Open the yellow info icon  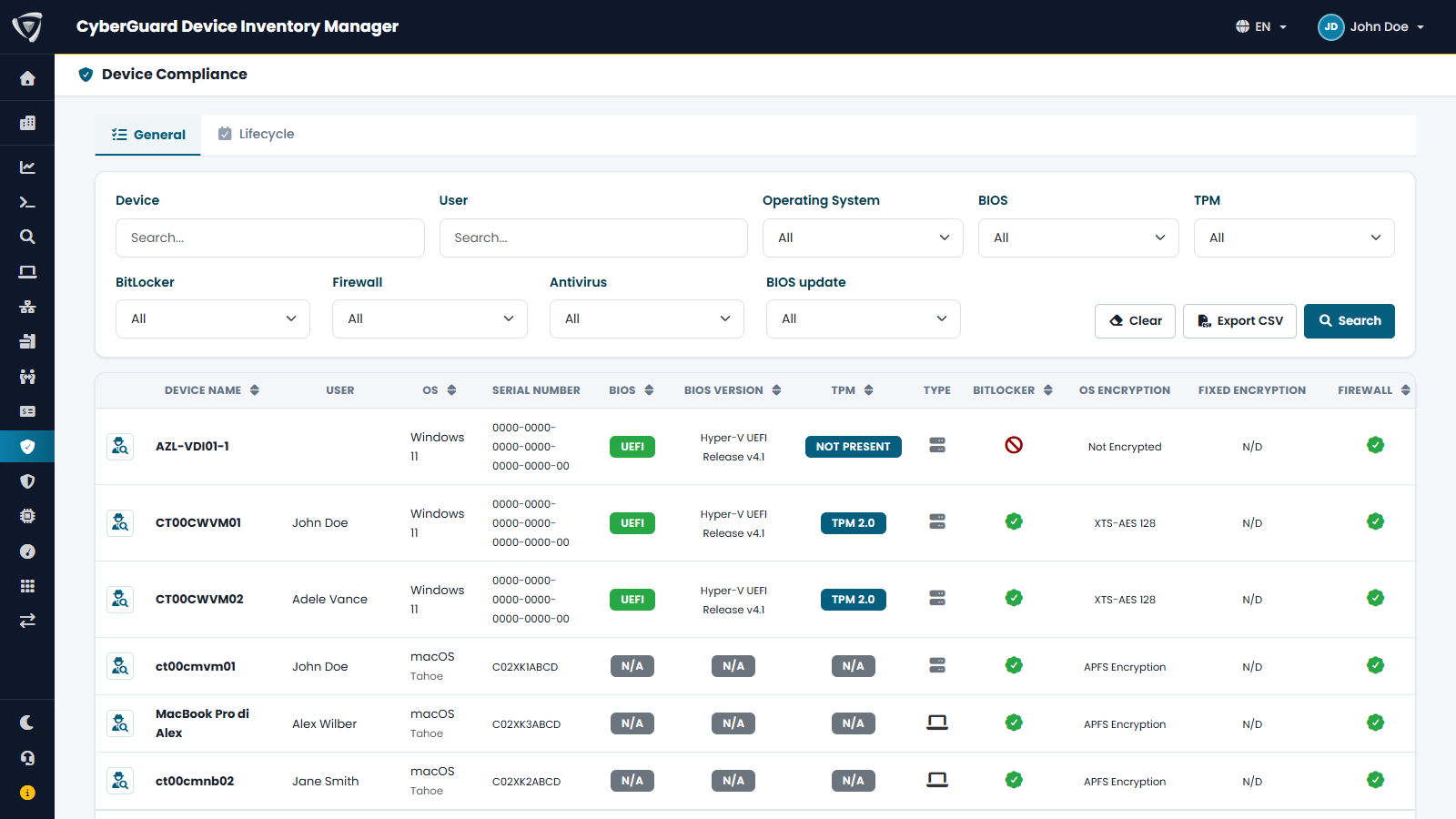pyautogui.click(x=27, y=793)
